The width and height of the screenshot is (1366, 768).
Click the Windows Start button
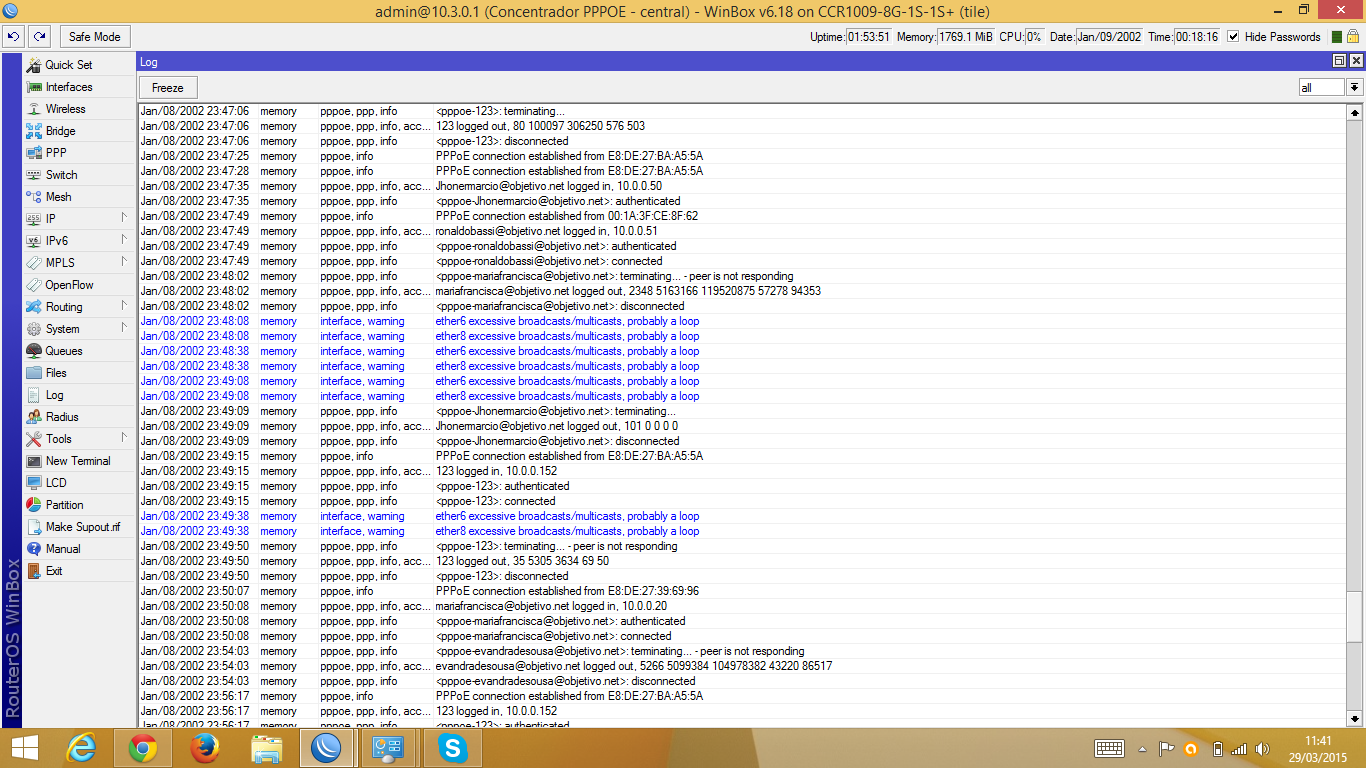pos(24,748)
